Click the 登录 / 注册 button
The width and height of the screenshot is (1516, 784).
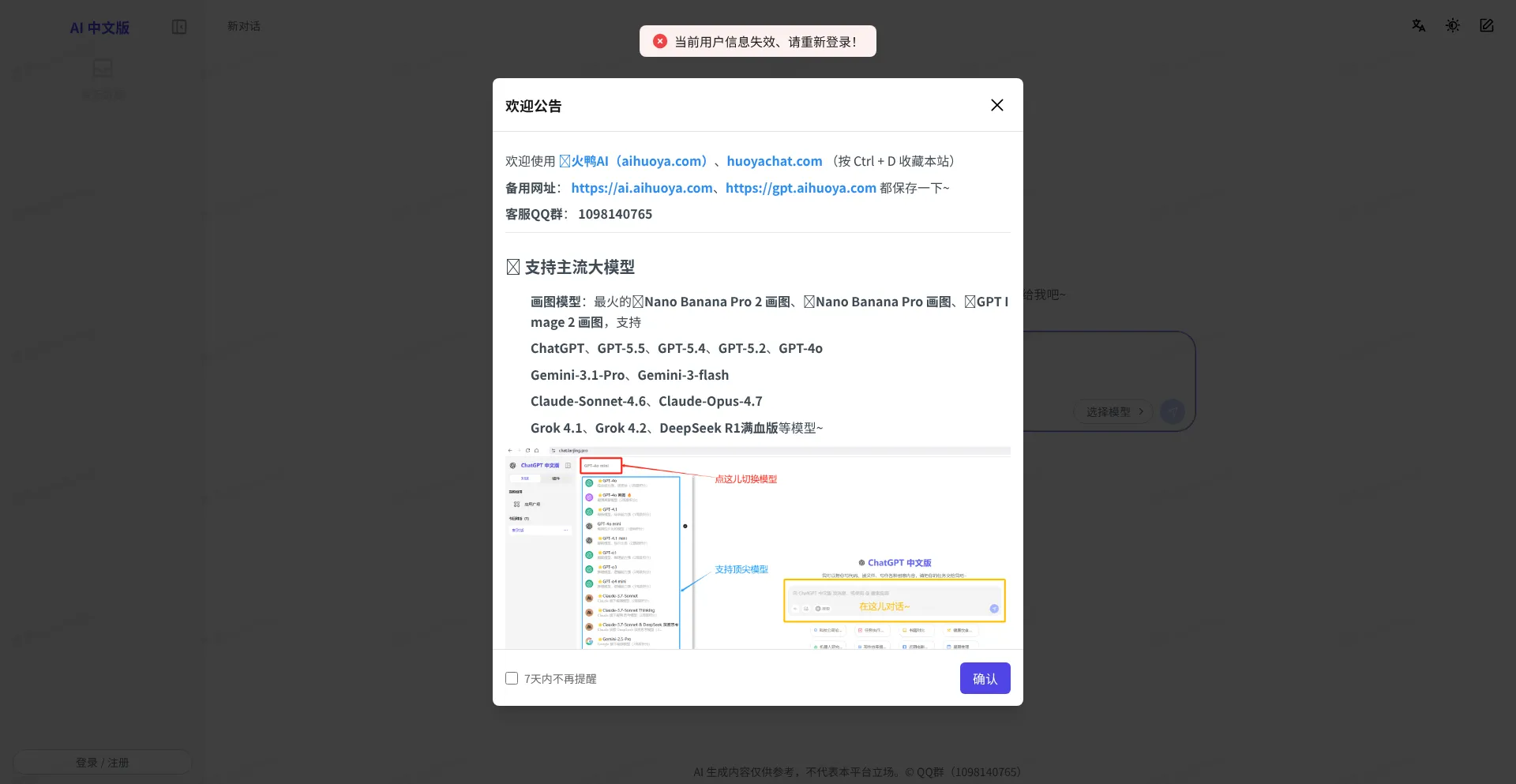point(103,762)
